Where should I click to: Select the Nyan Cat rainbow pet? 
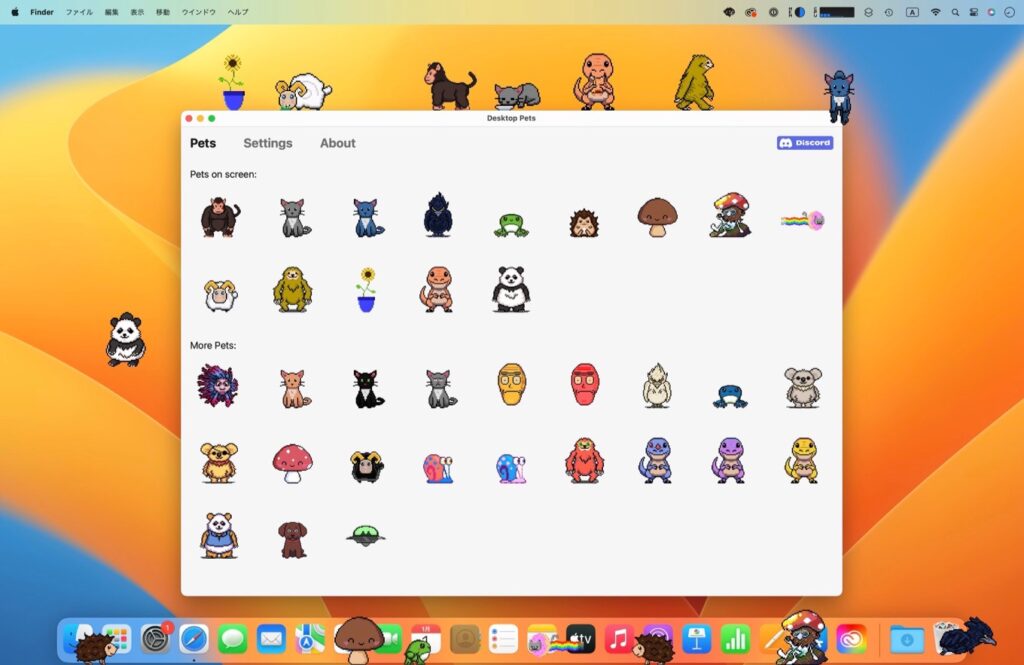click(x=800, y=218)
